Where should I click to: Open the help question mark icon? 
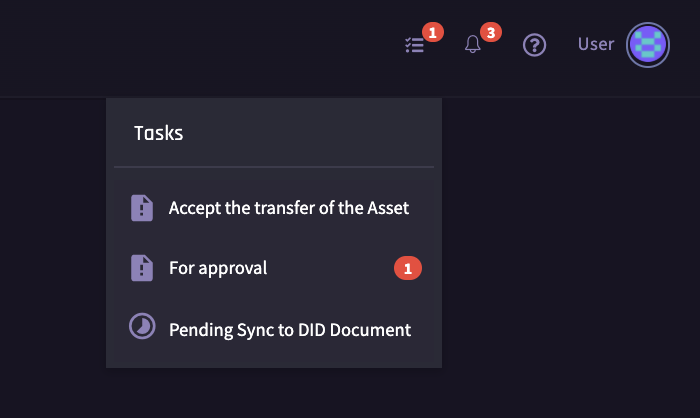tap(535, 45)
